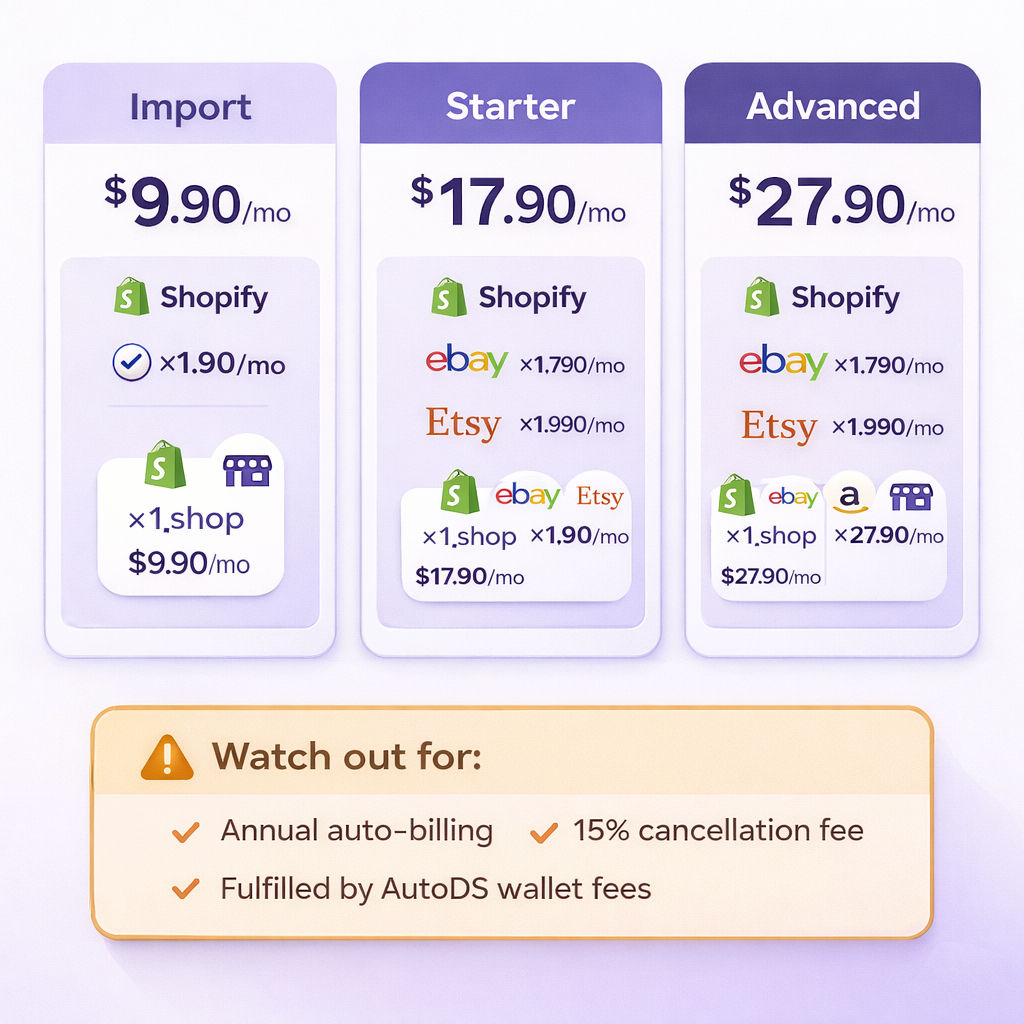Select the Advanced plan header
Image resolution: width=1024 pixels, height=1024 pixels.
point(832,106)
